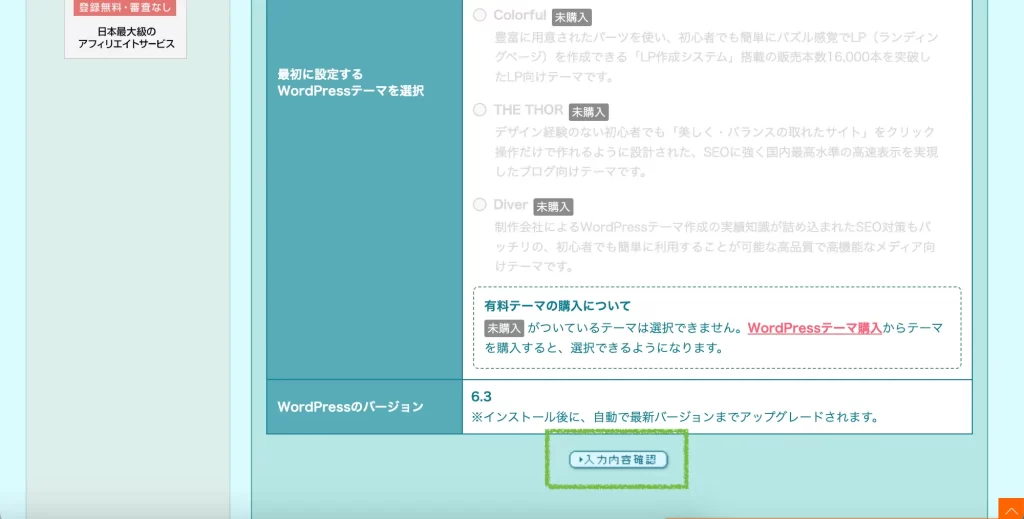Image resolution: width=1024 pixels, height=519 pixels.
Task: Click the 最初に設定するWordPressテーマを選択 row header
Action: 350,83
